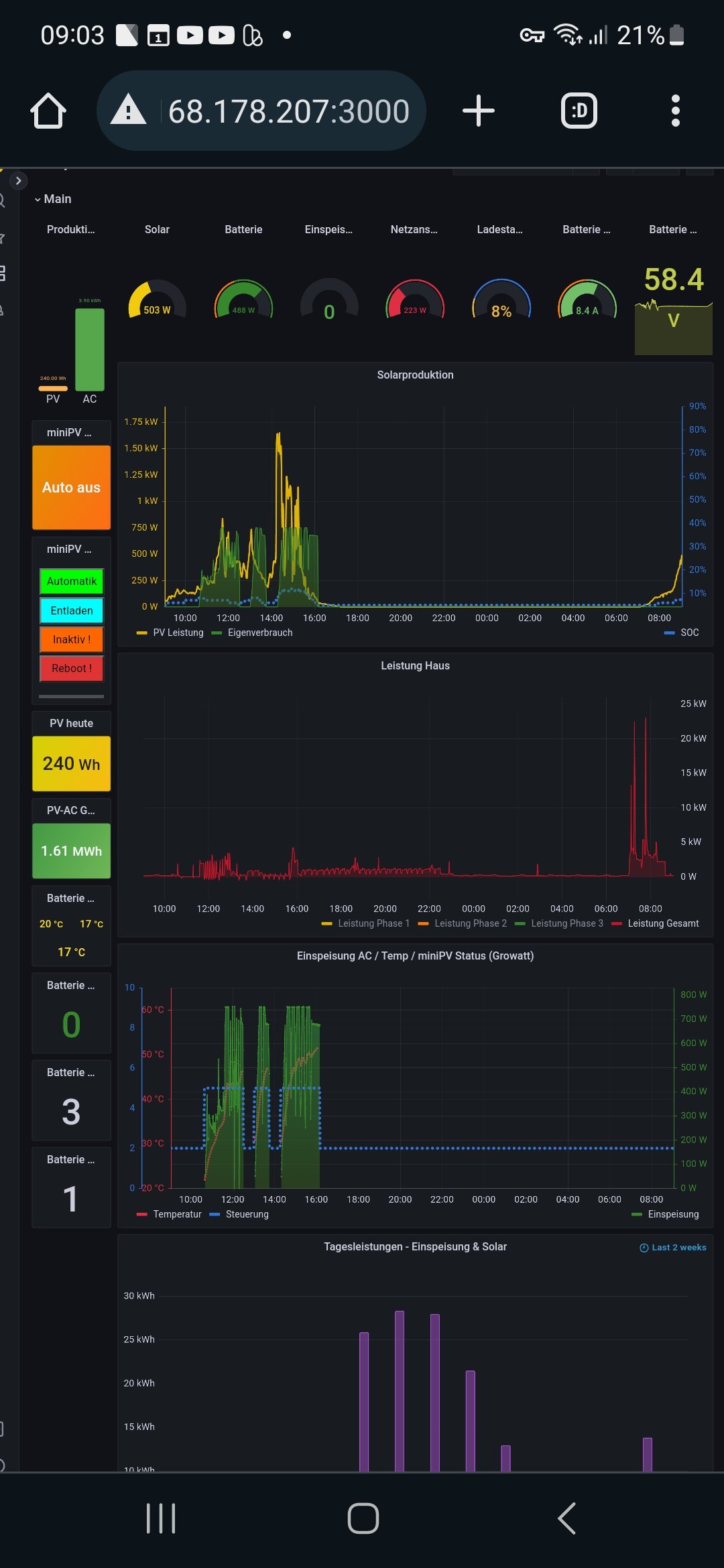Tap the address bar URL field
The height and width of the screenshot is (1568, 724).
(288, 111)
